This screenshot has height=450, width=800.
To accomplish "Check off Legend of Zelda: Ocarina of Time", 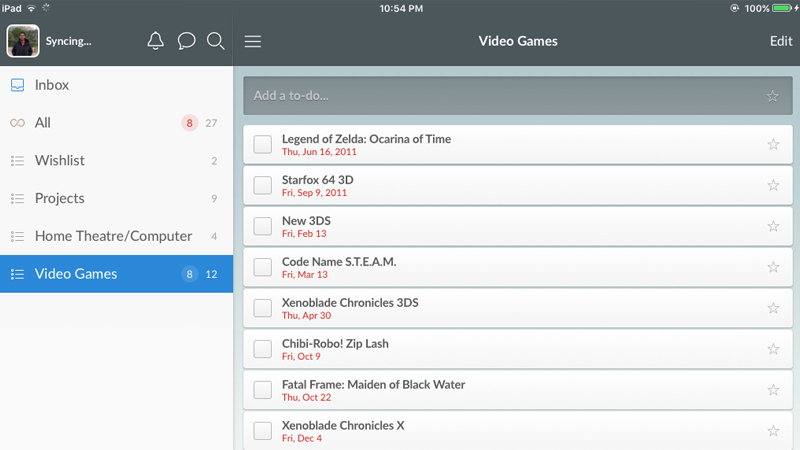I will pos(263,144).
